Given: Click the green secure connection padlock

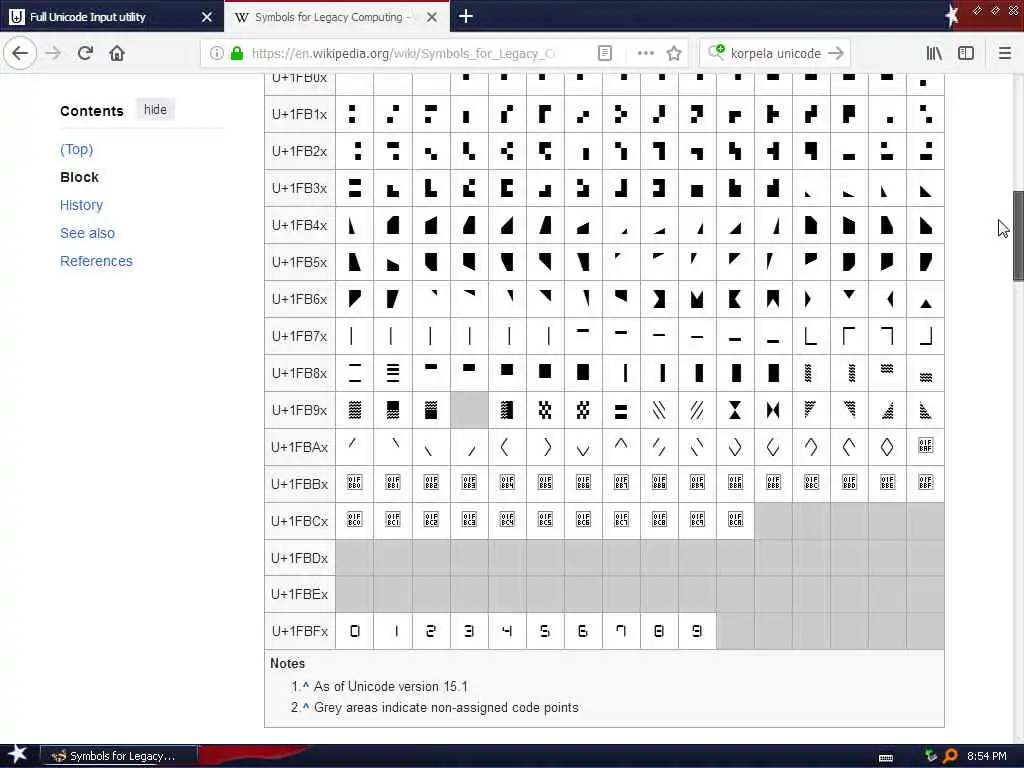Looking at the screenshot, I should [x=237, y=53].
